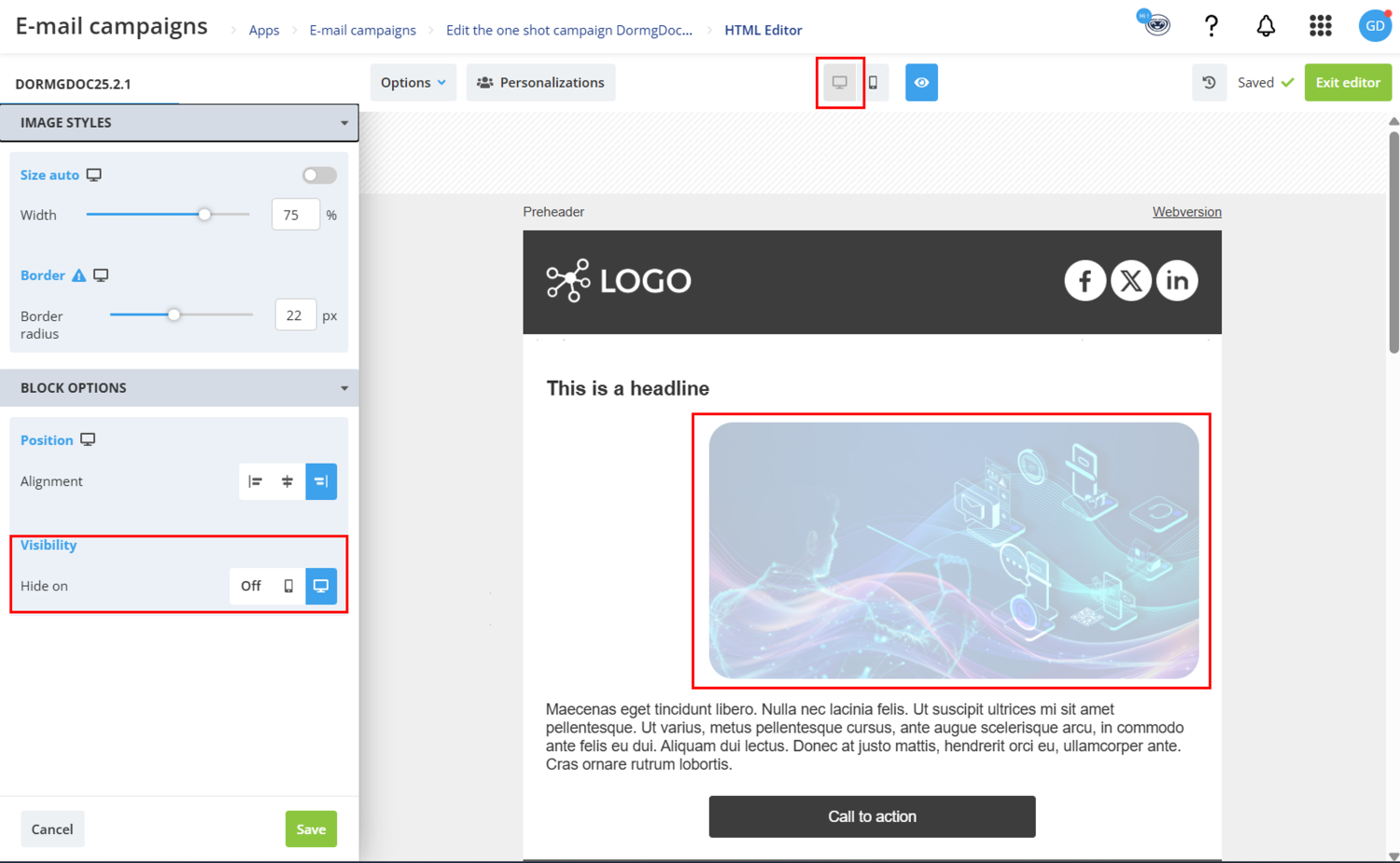This screenshot has height=863, width=1400.
Task: Switch to mobile preview mode
Action: [x=874, y=82]
